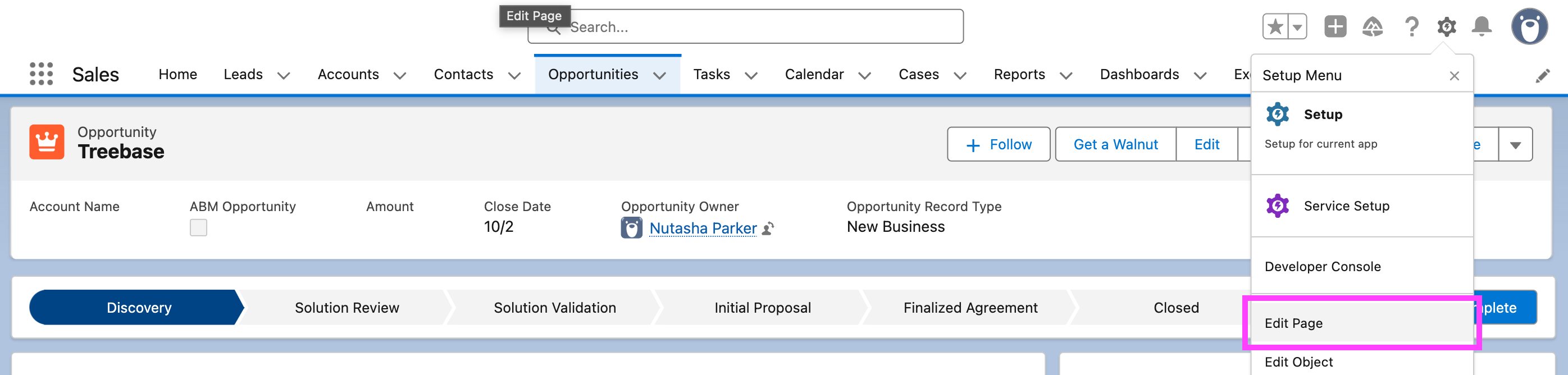This screenshot has width=1568, height=375.
Task: Click the Treebase record title
Action: pyautogui.click(x=121, y=152)
